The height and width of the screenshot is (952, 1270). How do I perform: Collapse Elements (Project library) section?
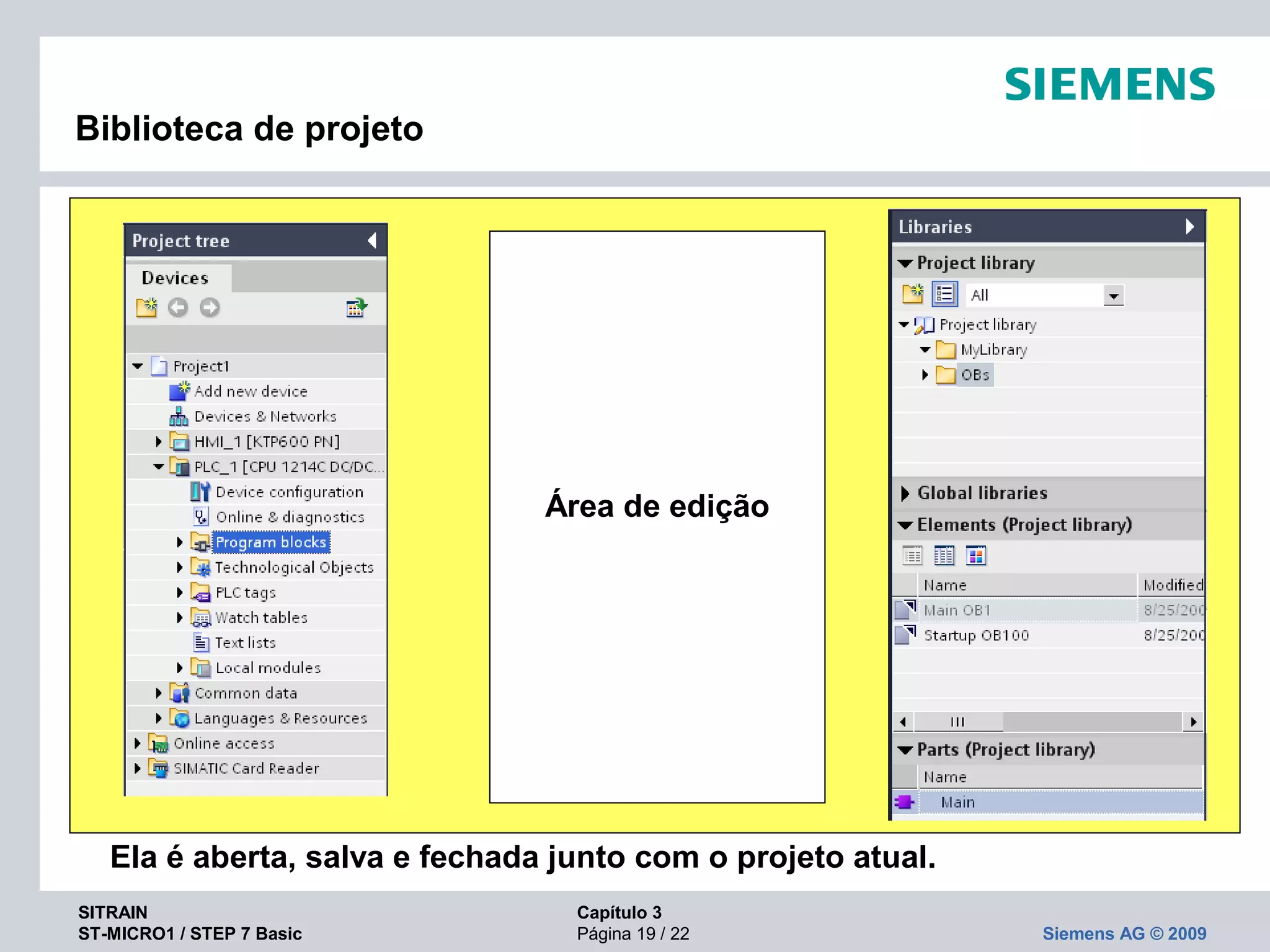click(905, 526)
